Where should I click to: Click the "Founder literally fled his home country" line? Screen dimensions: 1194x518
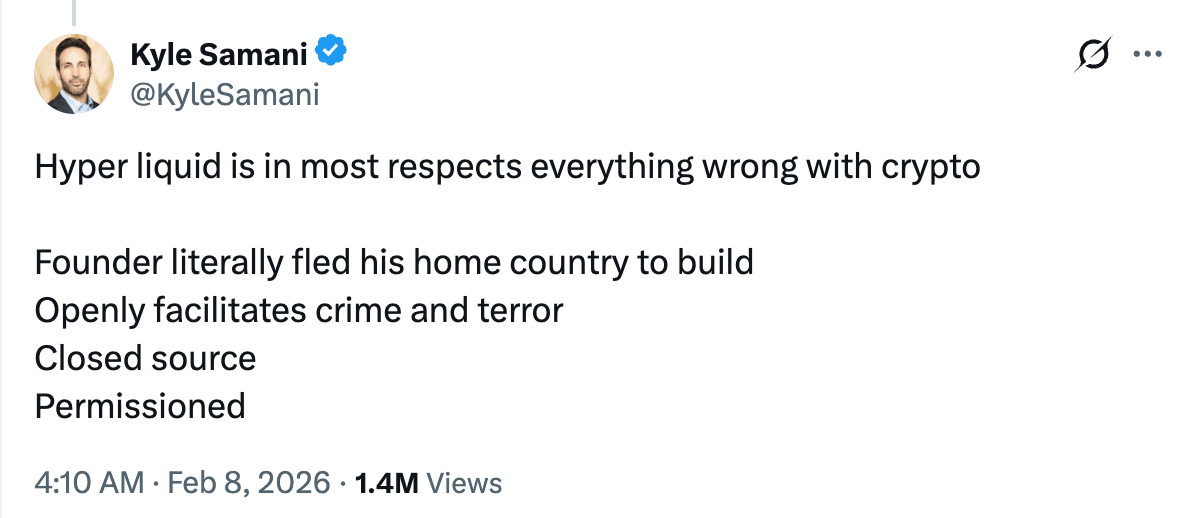coord(394,264)
